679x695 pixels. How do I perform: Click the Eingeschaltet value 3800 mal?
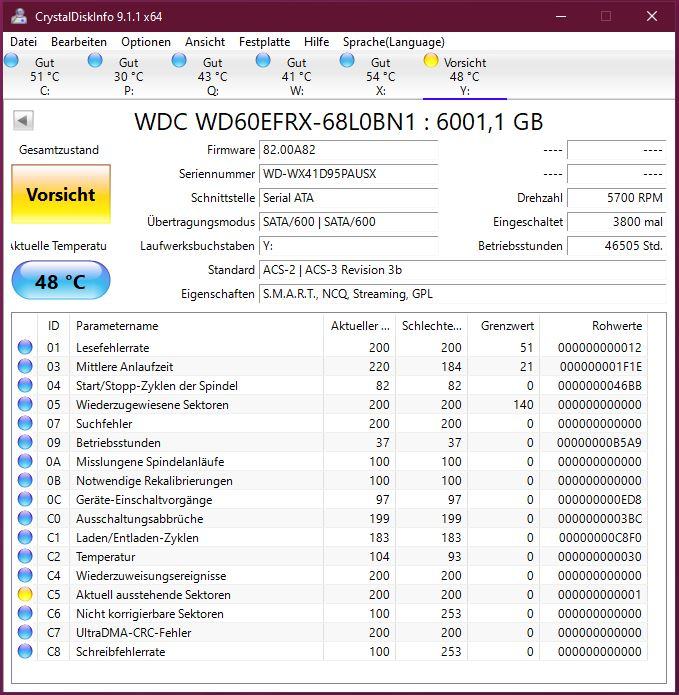click(x=617, y=222)
